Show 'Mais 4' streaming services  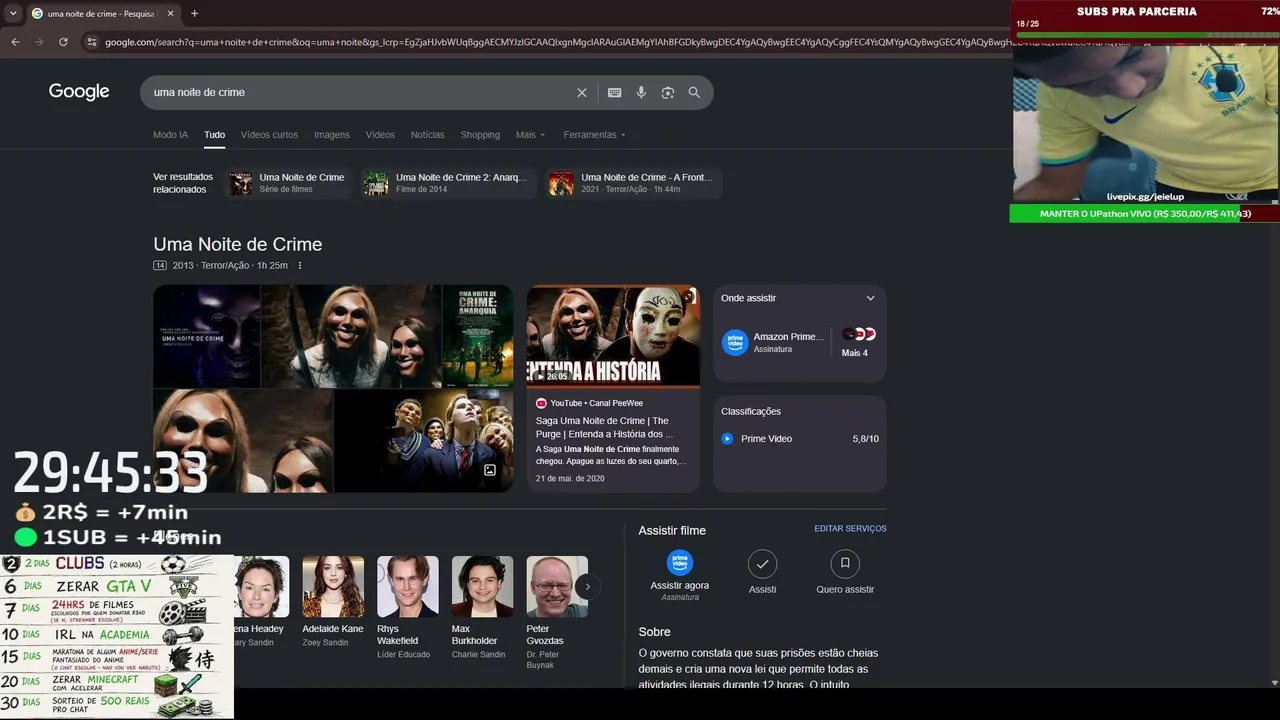856,342
